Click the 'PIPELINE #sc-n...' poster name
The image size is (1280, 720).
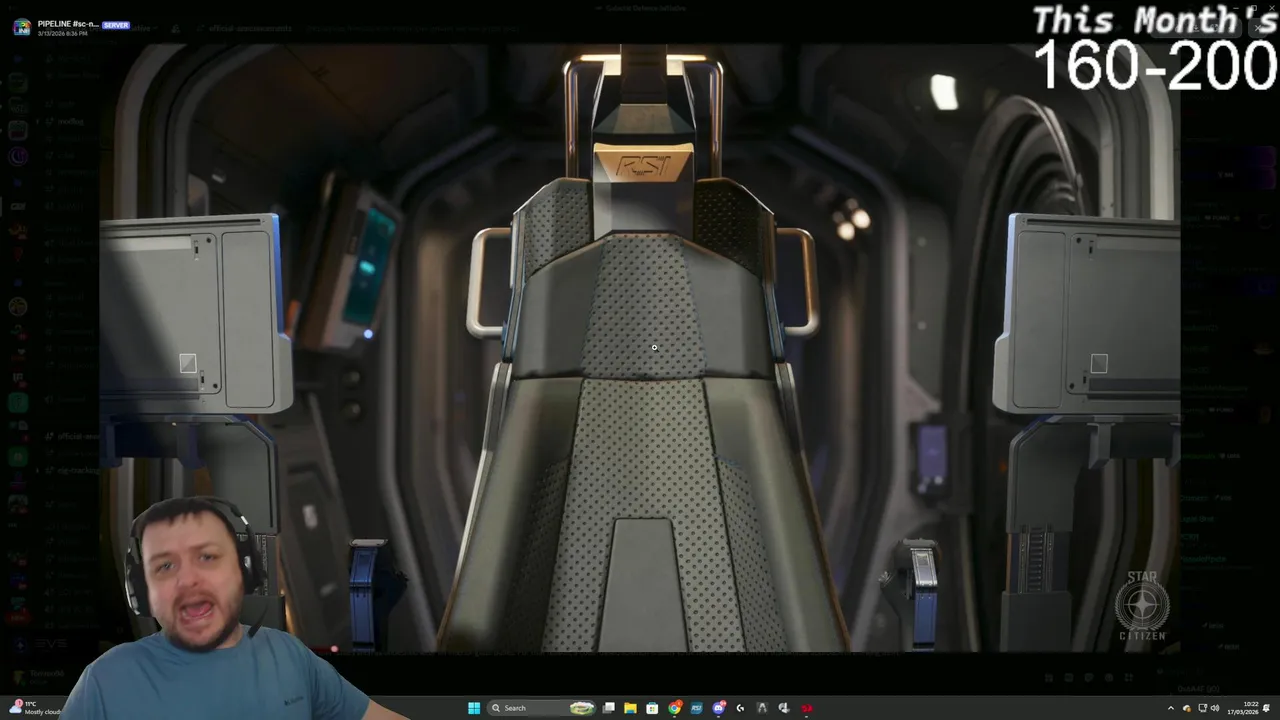[68, 23]
